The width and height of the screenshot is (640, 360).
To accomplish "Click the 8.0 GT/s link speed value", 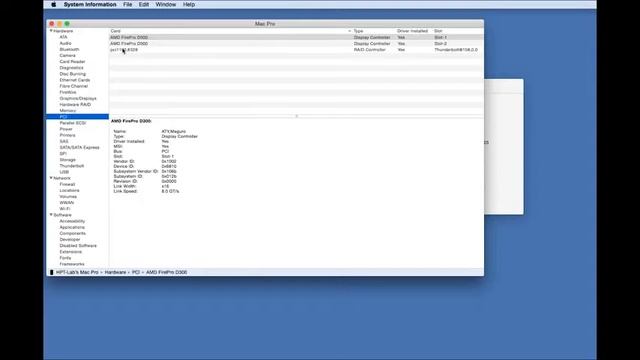I will click(170, 191).
